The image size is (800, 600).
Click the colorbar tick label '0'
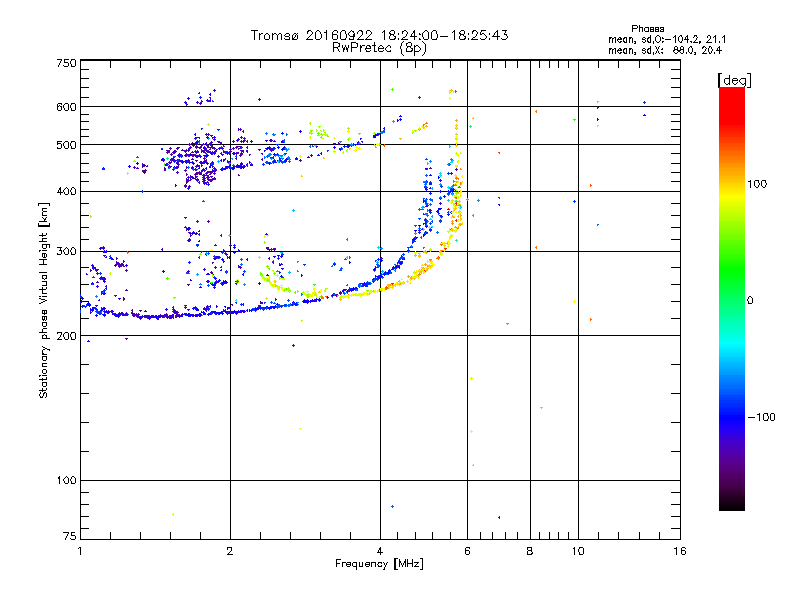point(750,301)
